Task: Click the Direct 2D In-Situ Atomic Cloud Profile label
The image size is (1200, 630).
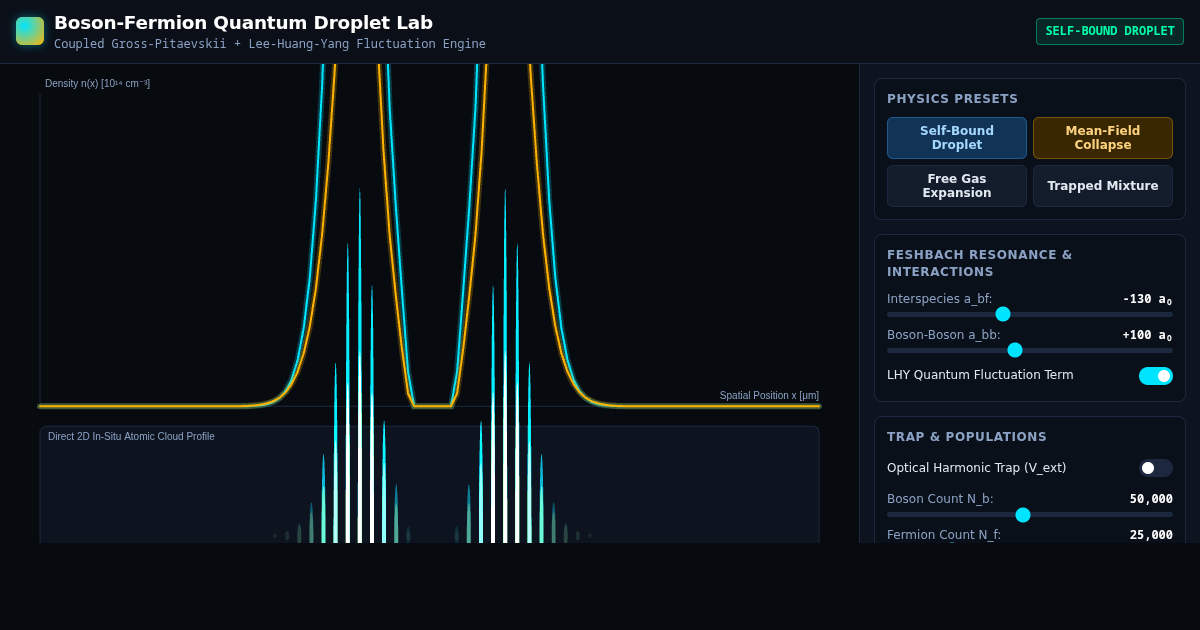Action: 131,437
